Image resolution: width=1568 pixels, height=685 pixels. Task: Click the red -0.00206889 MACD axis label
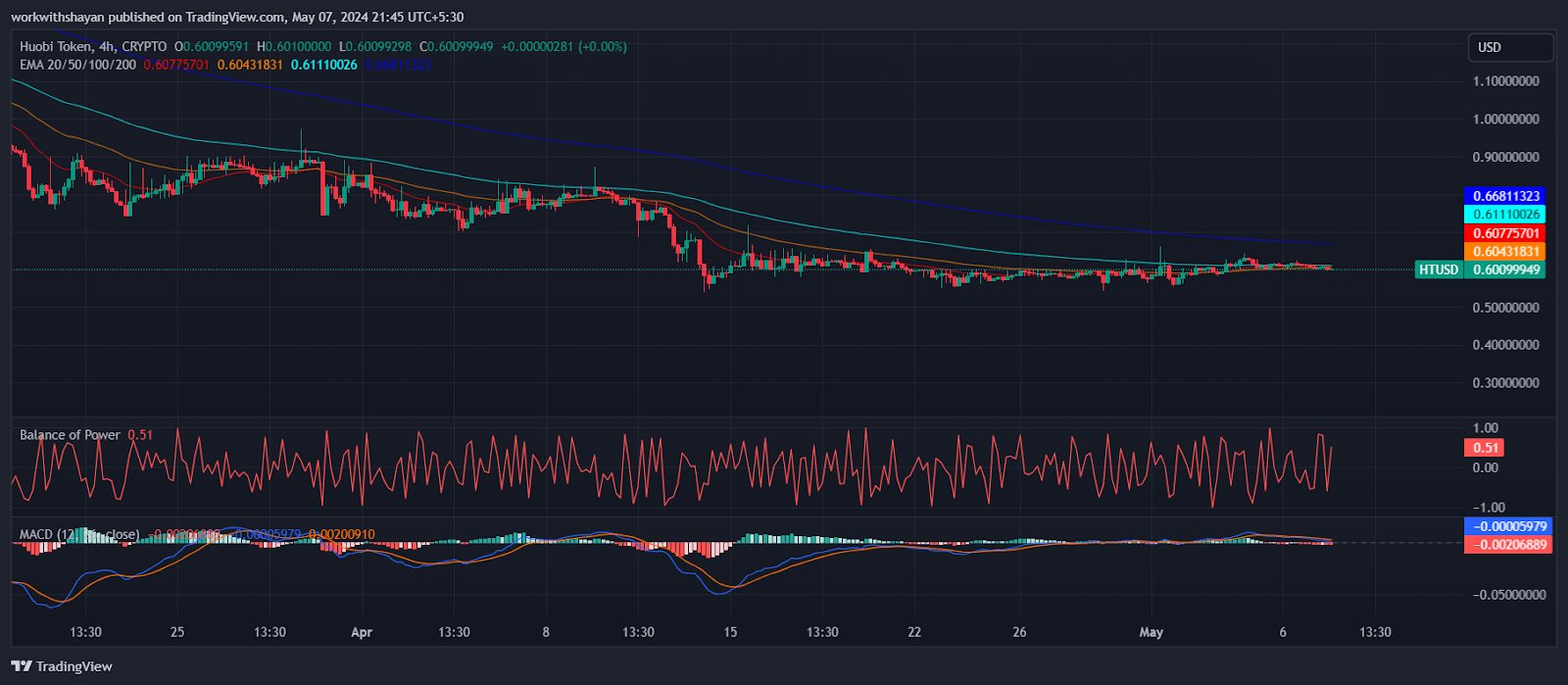(1507, 545)
